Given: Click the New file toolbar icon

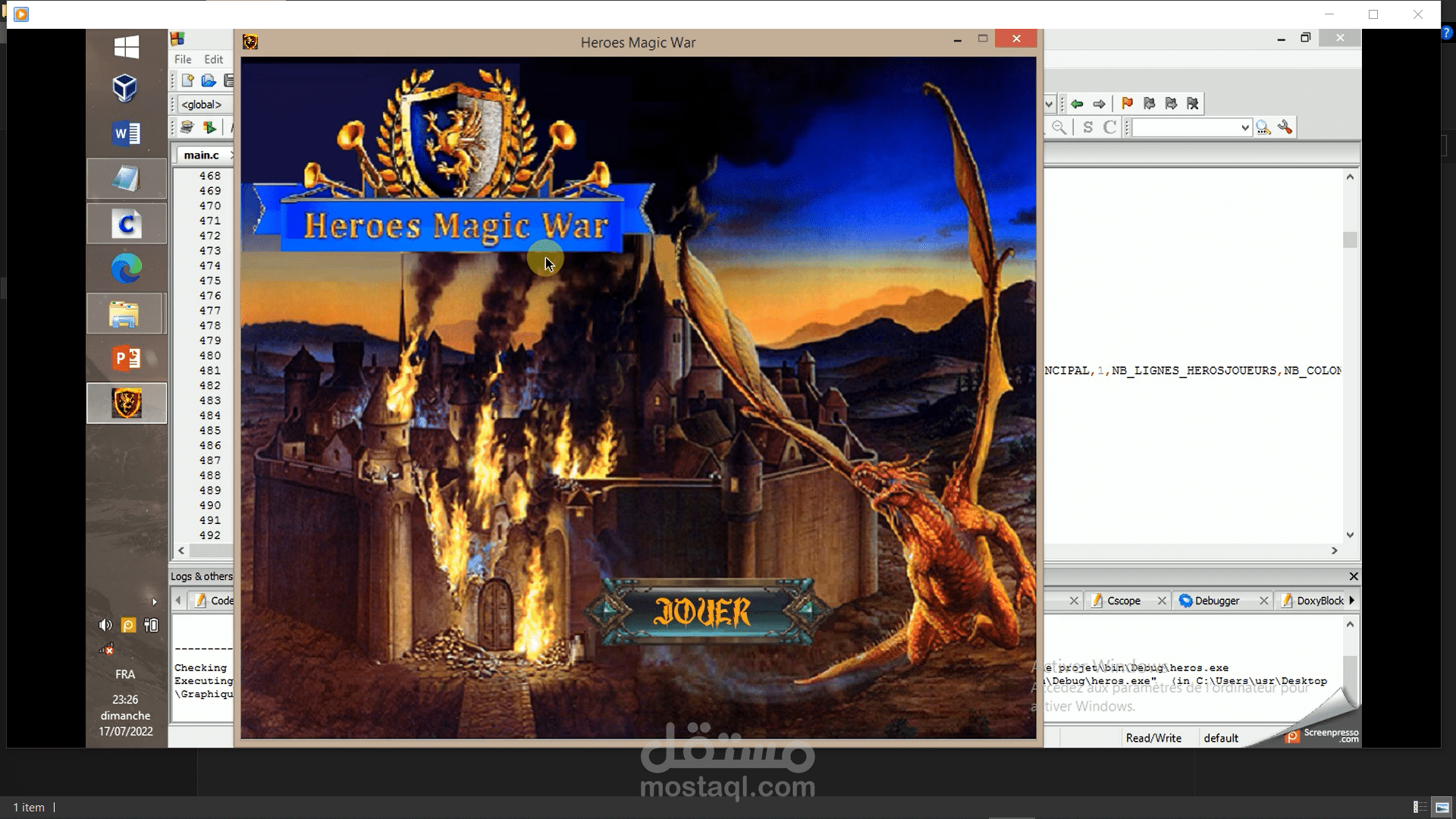Looking at the screenshot, I should [187, 80].
